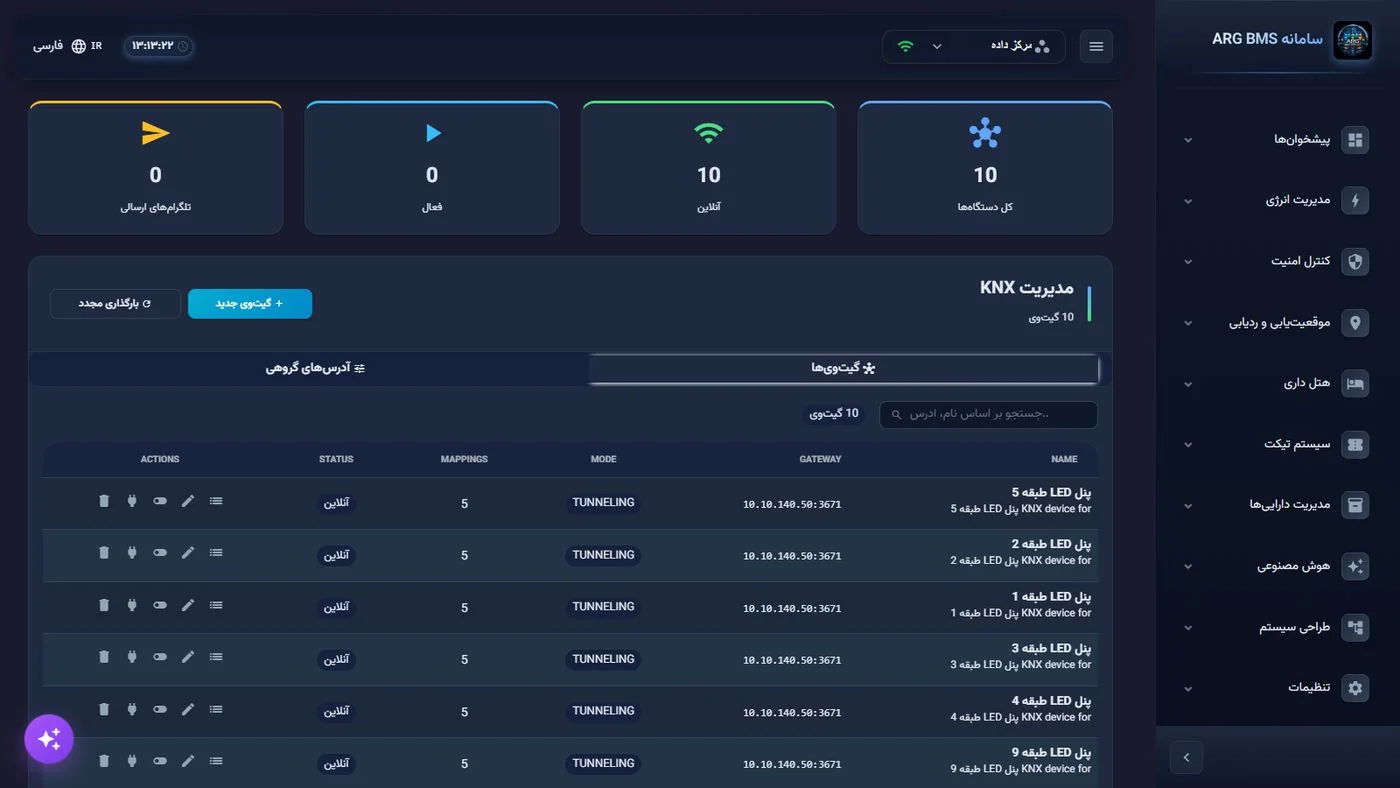Expand the تنظیمات chevron

click(1188, 689)
